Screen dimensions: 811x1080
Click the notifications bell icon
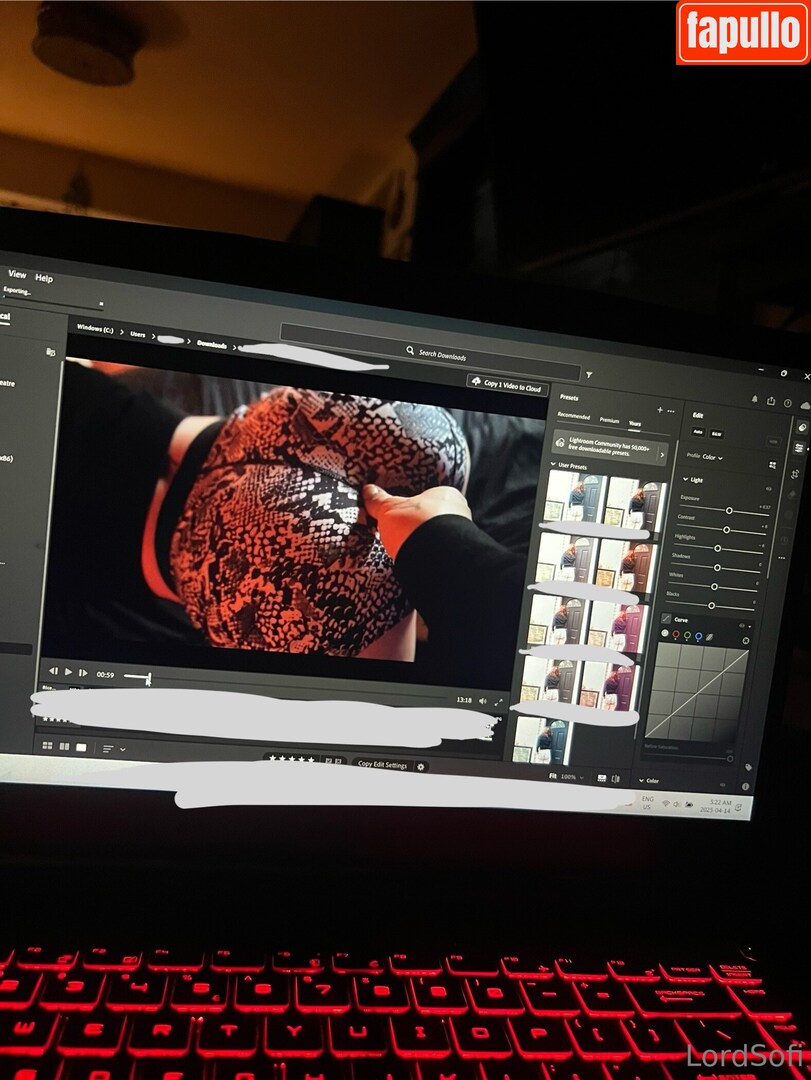(754, 399)
